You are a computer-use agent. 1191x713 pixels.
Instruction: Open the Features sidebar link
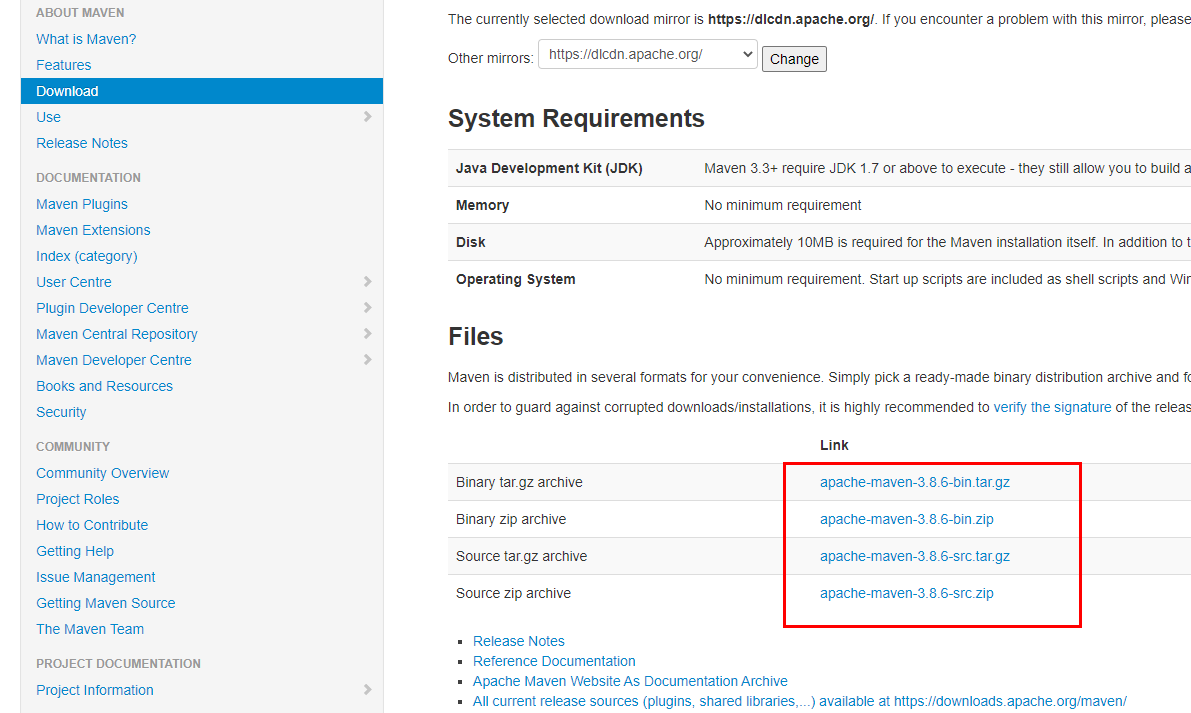[x=63, y=65]
